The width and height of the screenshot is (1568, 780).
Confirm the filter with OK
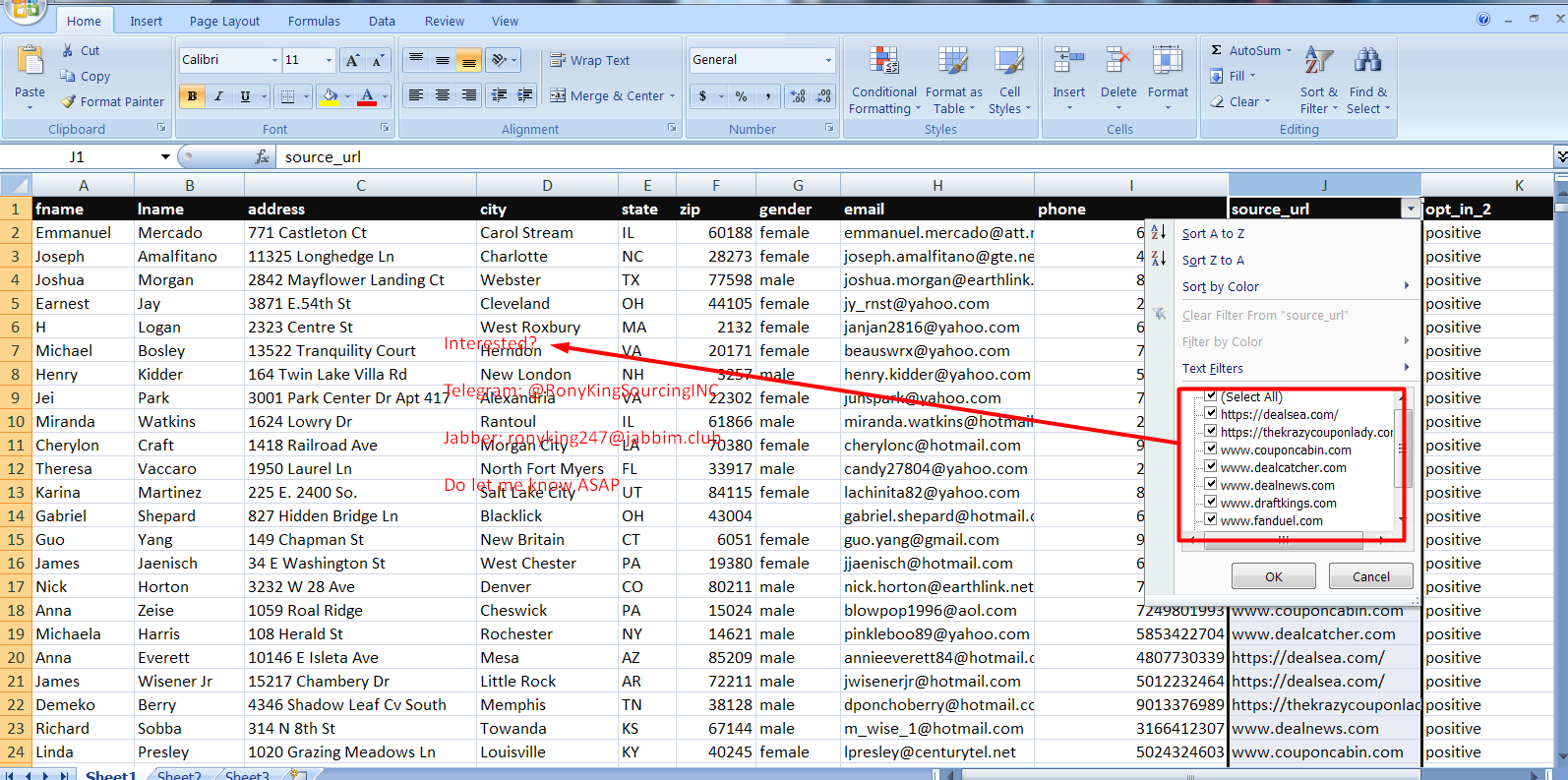(1273, 576)
